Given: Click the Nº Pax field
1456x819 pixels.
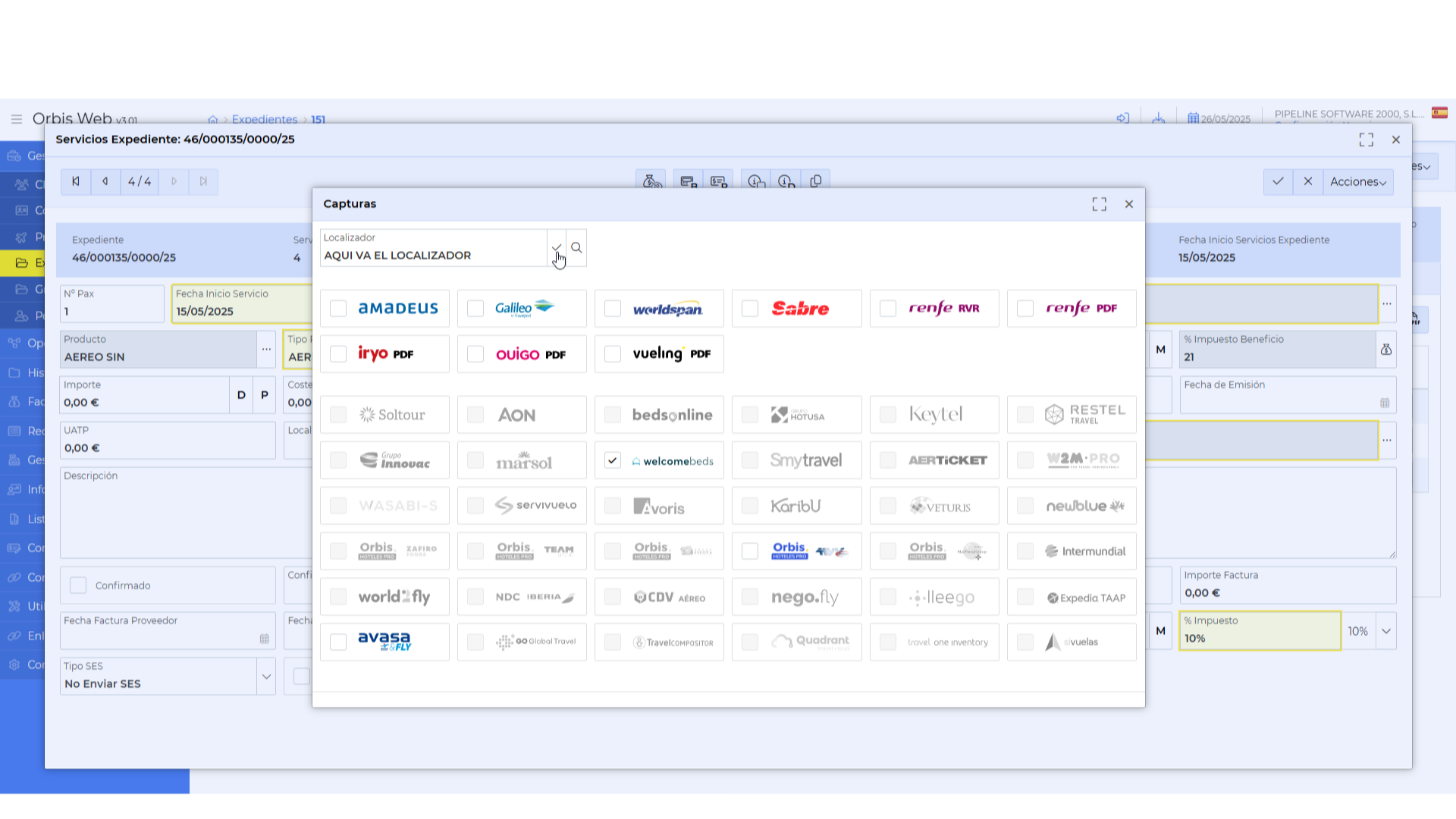Looking at the screenshot, I should [112, 304].
